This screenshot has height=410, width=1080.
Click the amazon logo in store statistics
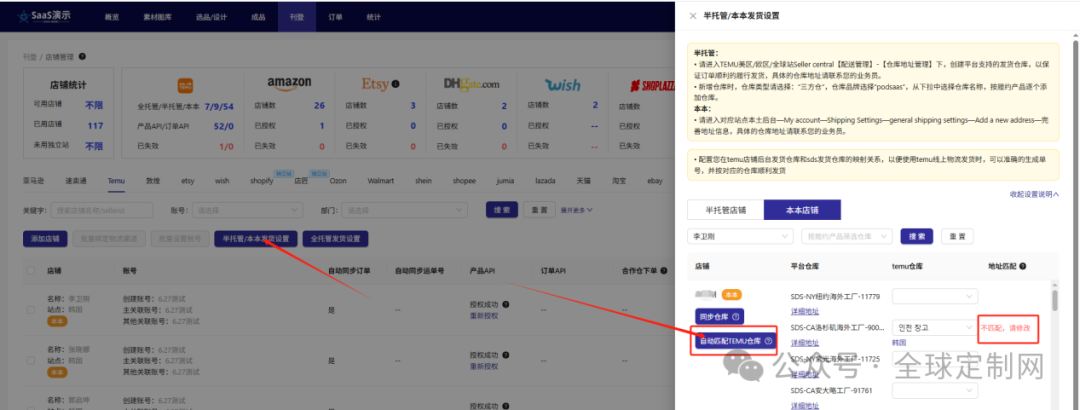point(289,83)
